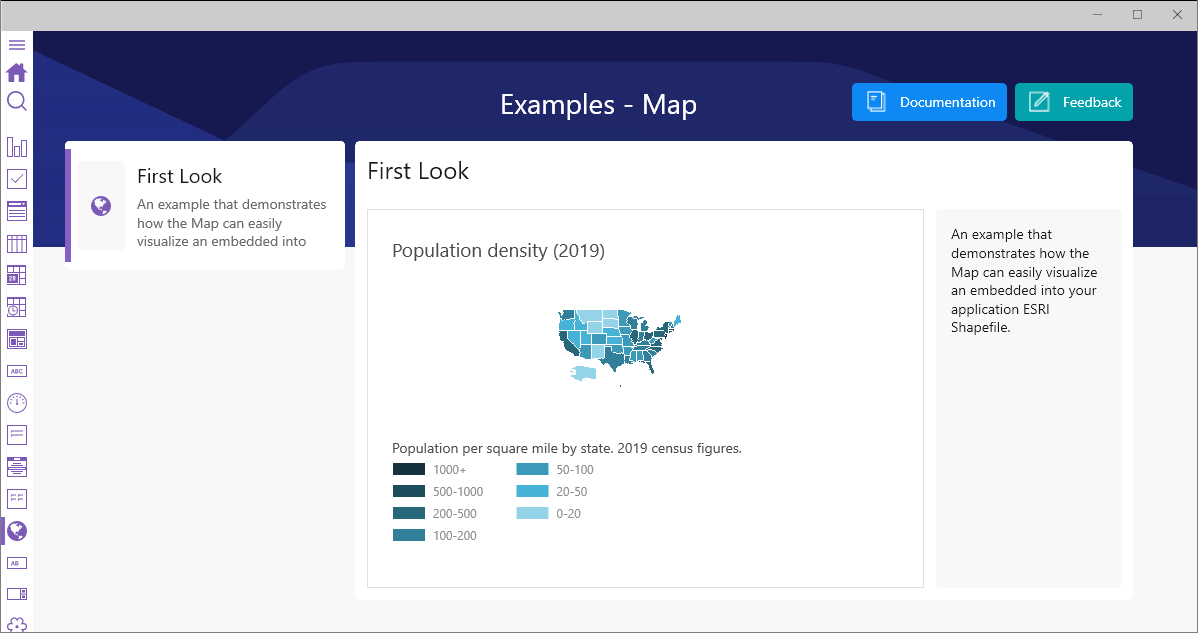Open the hamburger navigation menu
This screenshot has height=633, width=1198.
point(16,44)
